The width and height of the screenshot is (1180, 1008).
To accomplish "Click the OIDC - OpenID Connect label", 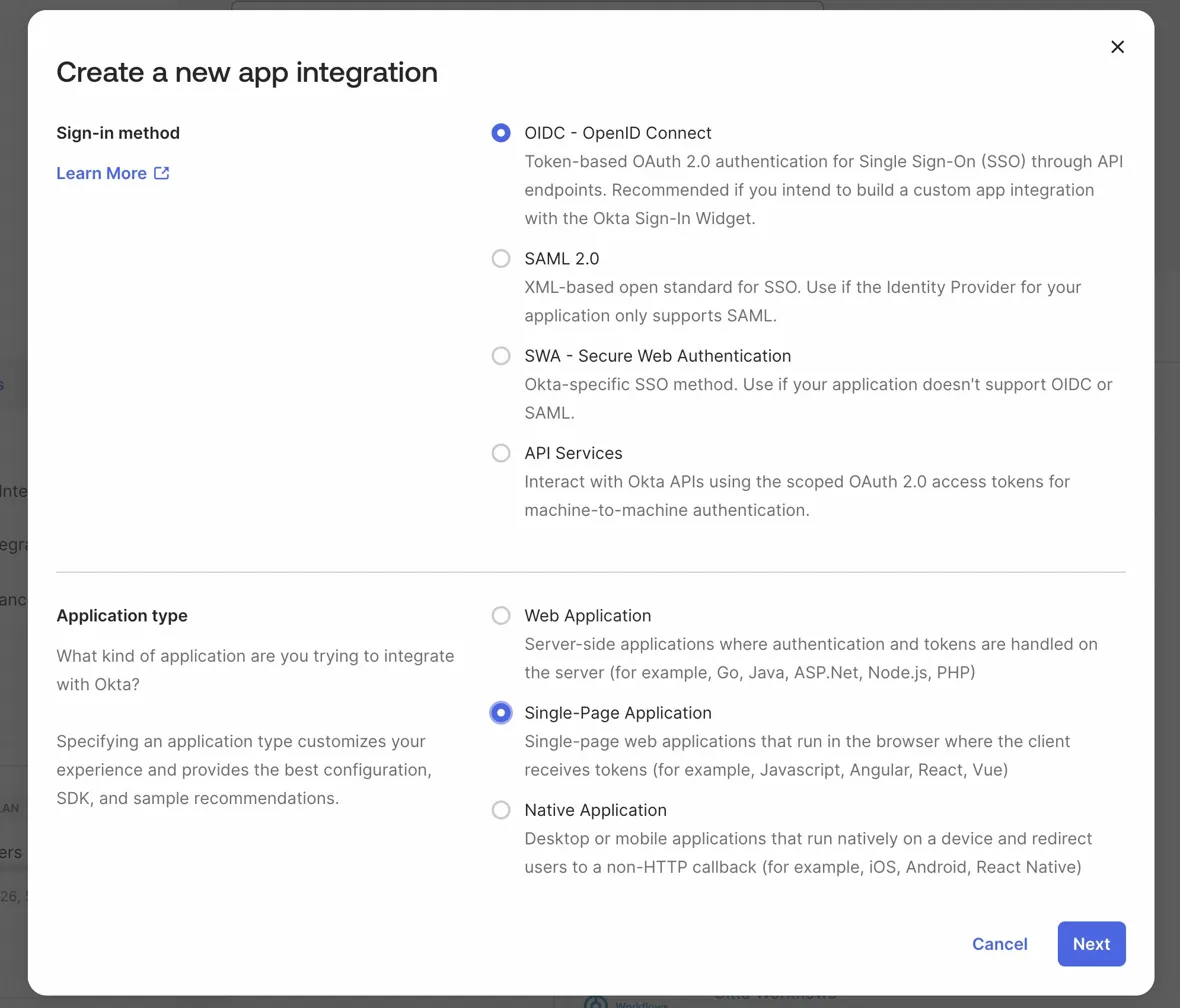I will (x=618, y=133).
